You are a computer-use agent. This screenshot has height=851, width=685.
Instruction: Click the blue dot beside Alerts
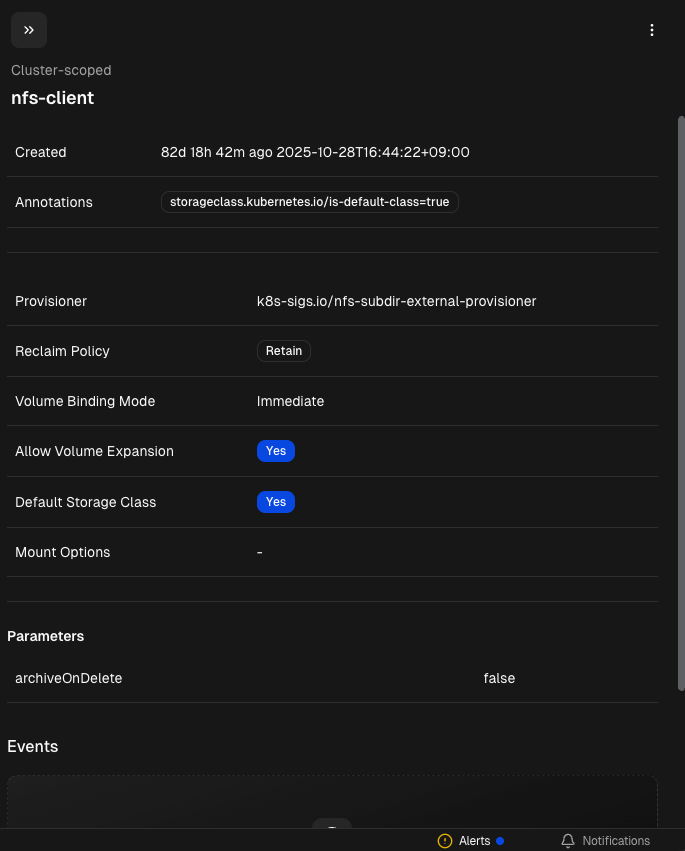(x=500, y=841)
